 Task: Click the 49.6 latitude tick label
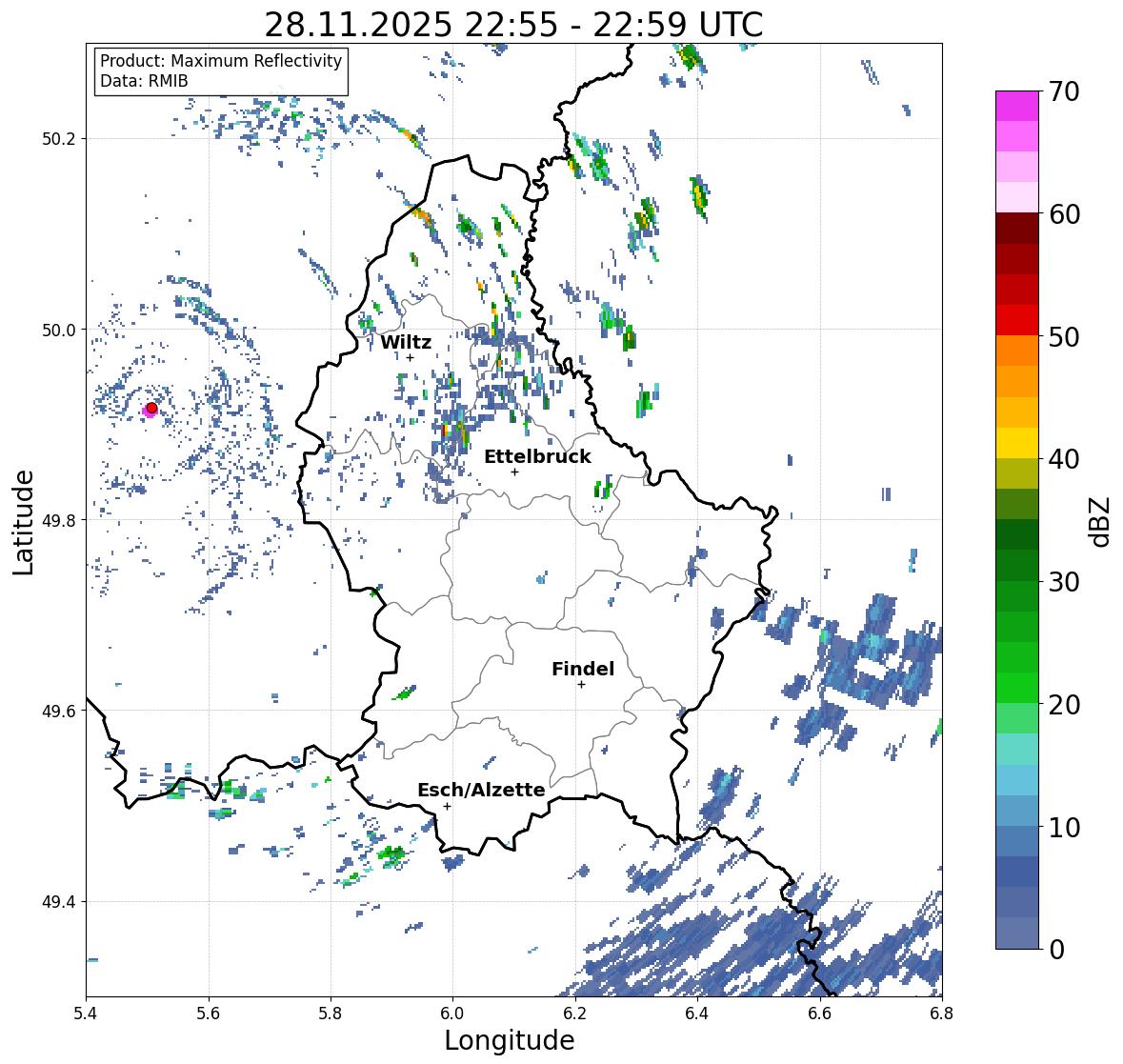tap(58, 711)
